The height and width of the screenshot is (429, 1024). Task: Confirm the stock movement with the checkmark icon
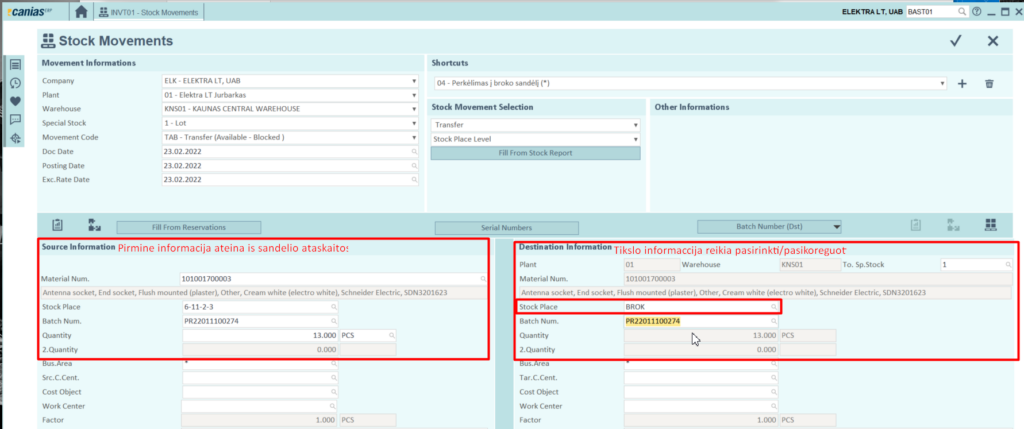(956, 41)
